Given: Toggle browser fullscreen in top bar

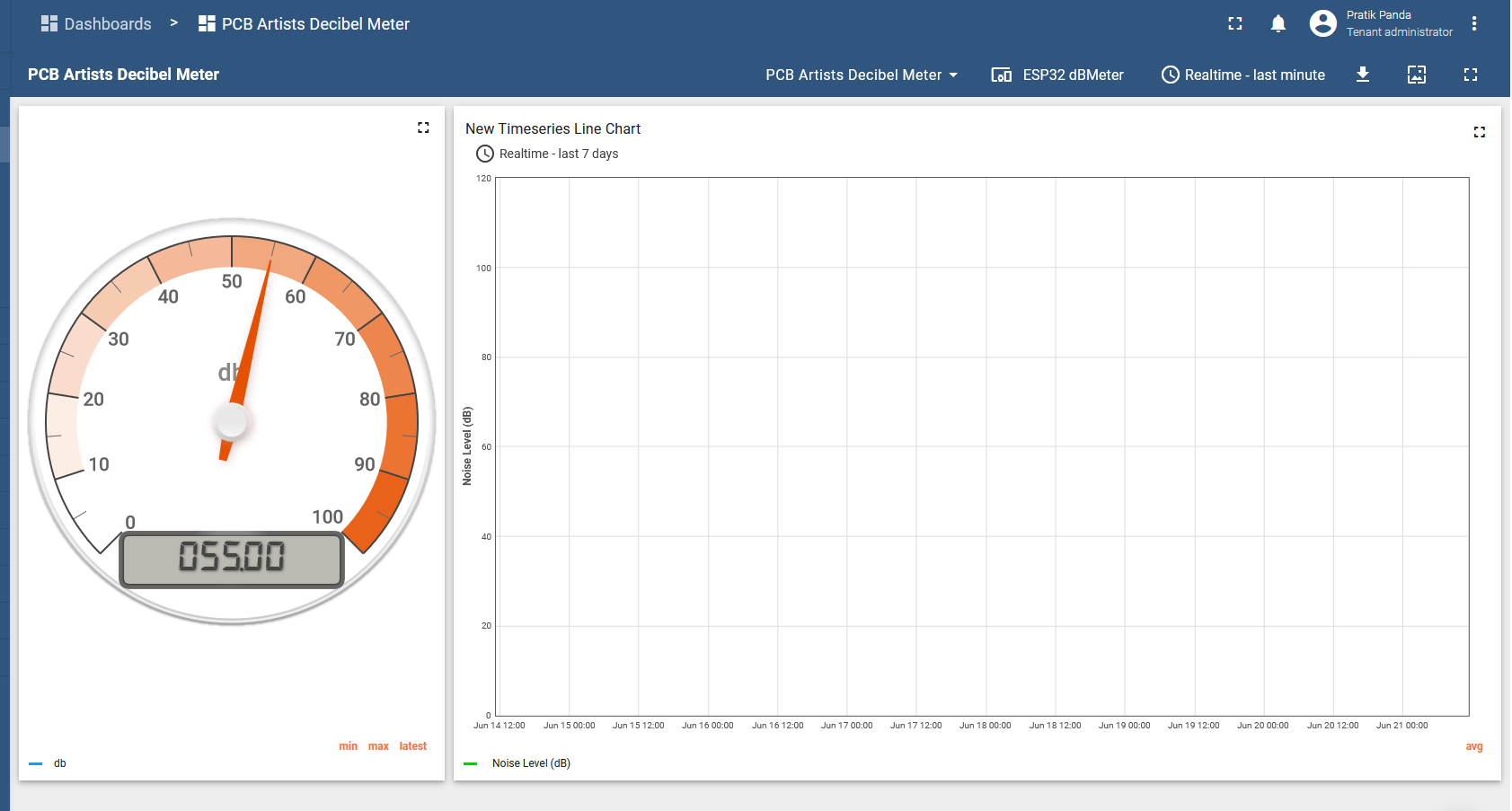Looking at the screenshot, I should (1235, 24).
